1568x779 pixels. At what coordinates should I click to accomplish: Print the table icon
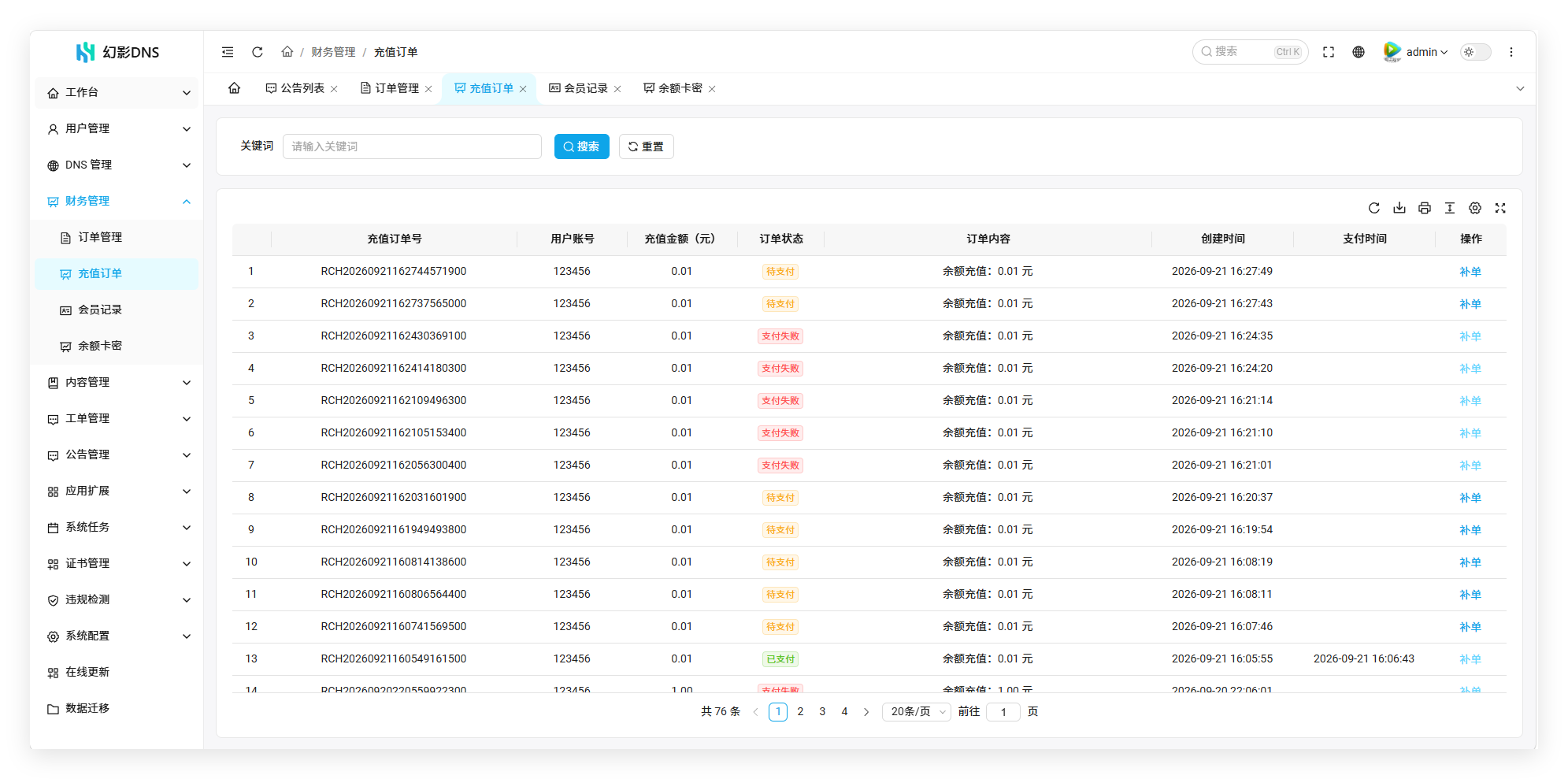pyautogui.click(x=1425, y=208)
